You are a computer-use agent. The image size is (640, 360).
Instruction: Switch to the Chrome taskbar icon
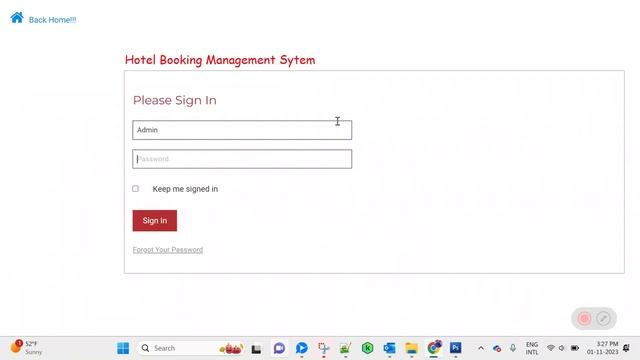(x=434, y=348)
